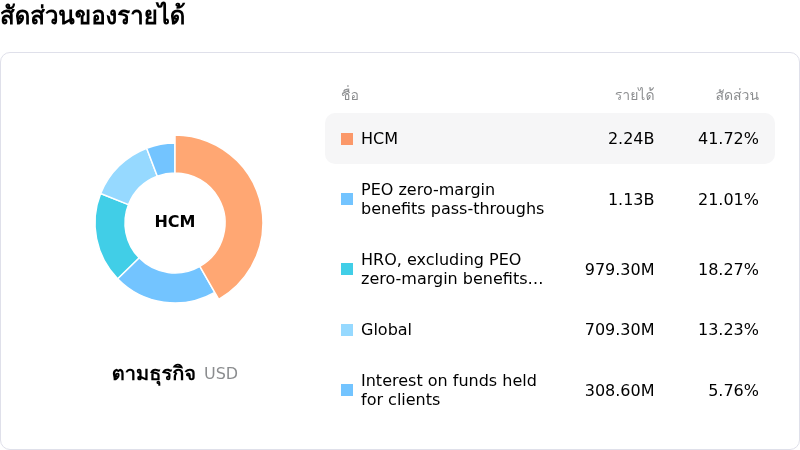Click the teal HRO legend color square
Screen dimensions: 800x450
coord(347,269)
